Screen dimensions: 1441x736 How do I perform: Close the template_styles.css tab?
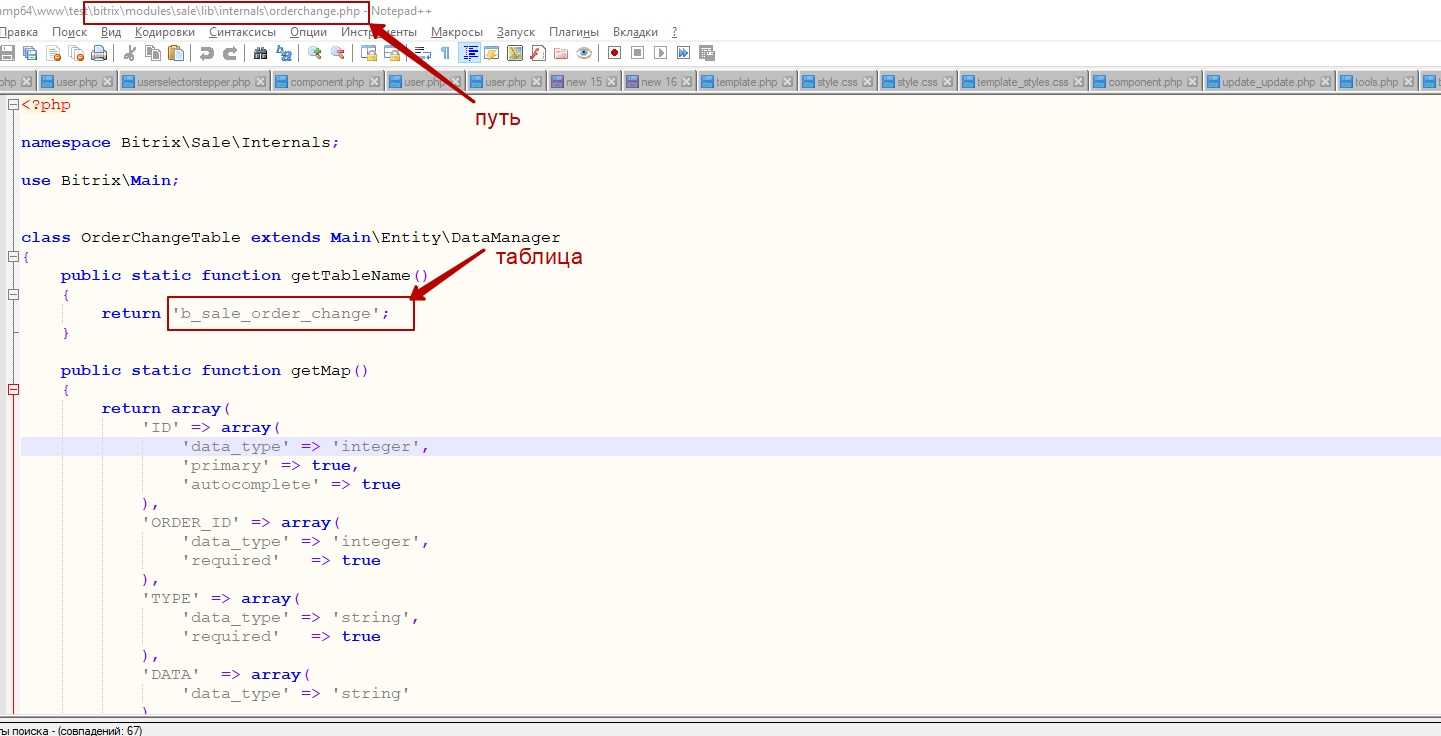[1079, 82]
